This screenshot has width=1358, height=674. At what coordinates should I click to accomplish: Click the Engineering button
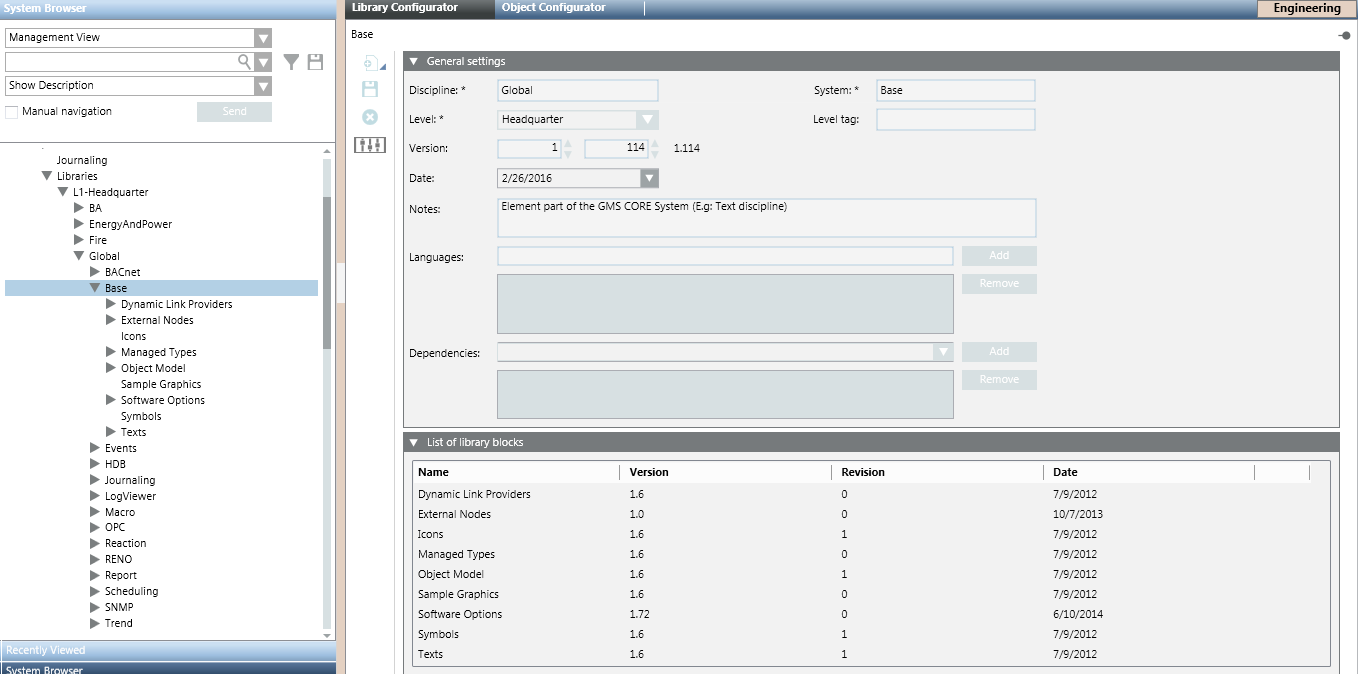click(x=1306, y=9)
